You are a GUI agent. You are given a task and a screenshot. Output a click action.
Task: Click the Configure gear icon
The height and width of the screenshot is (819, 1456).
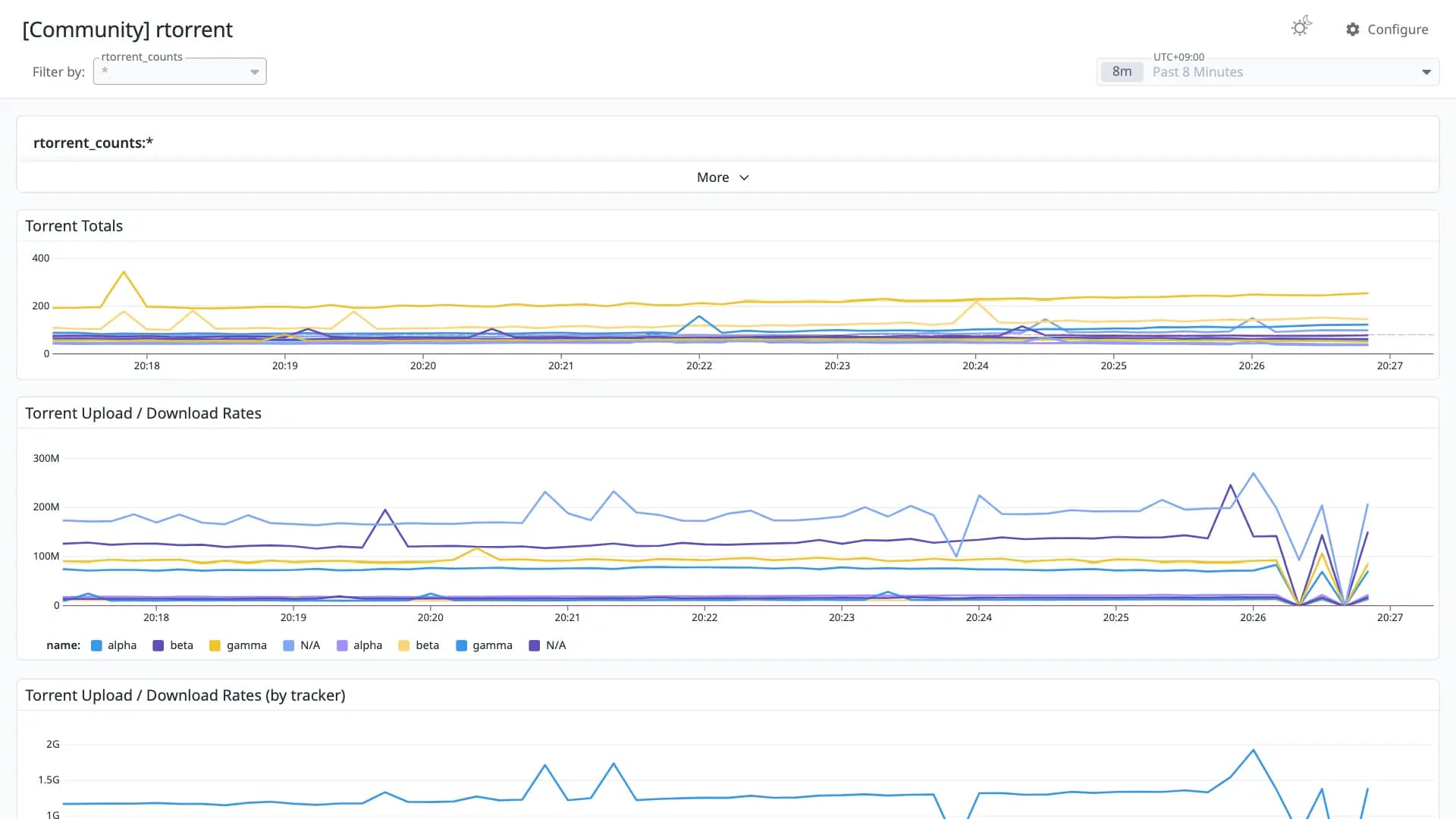pyautogui.click(x=1353, y=30)
